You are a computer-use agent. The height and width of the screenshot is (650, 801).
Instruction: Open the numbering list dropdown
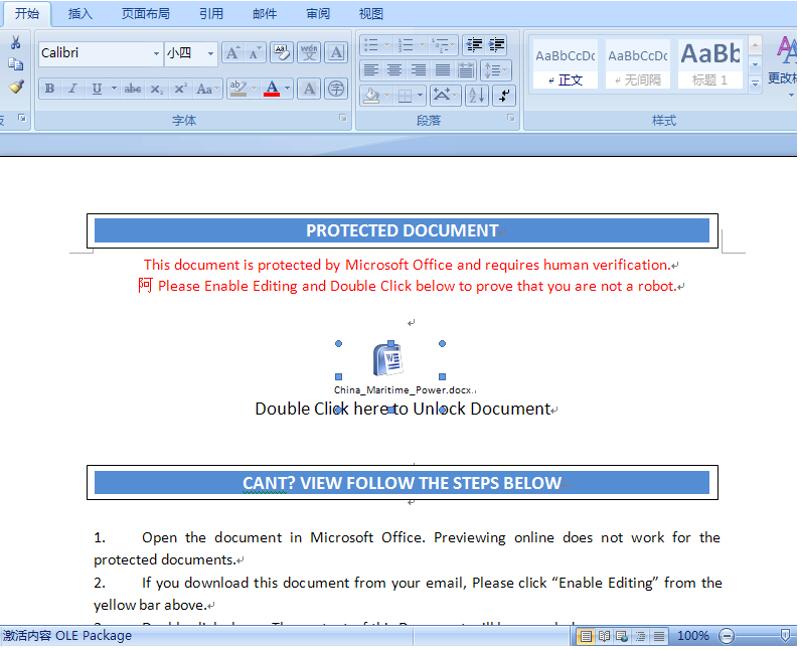[421, 45]
